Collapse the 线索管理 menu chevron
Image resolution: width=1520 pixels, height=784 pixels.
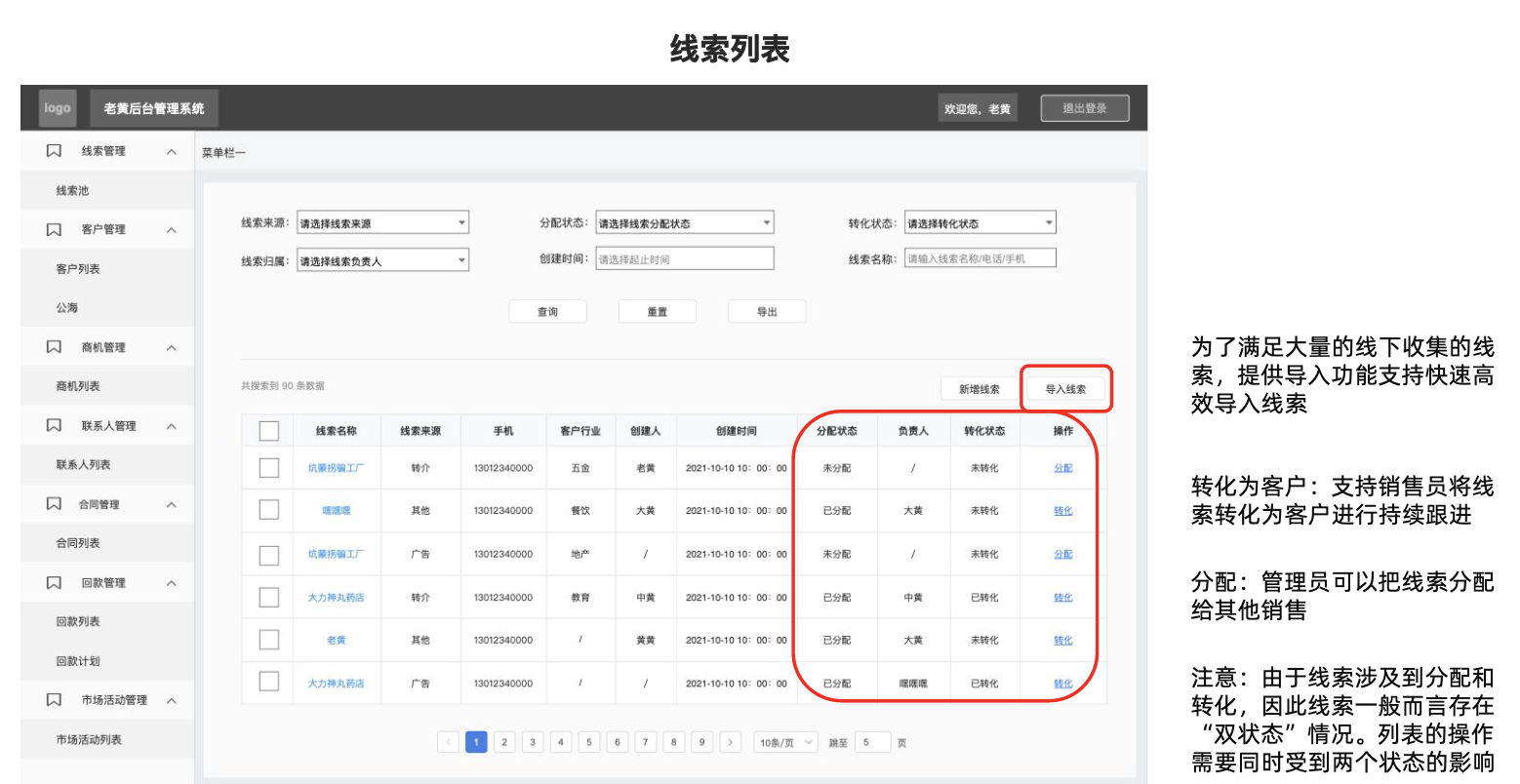click(172, 151)
